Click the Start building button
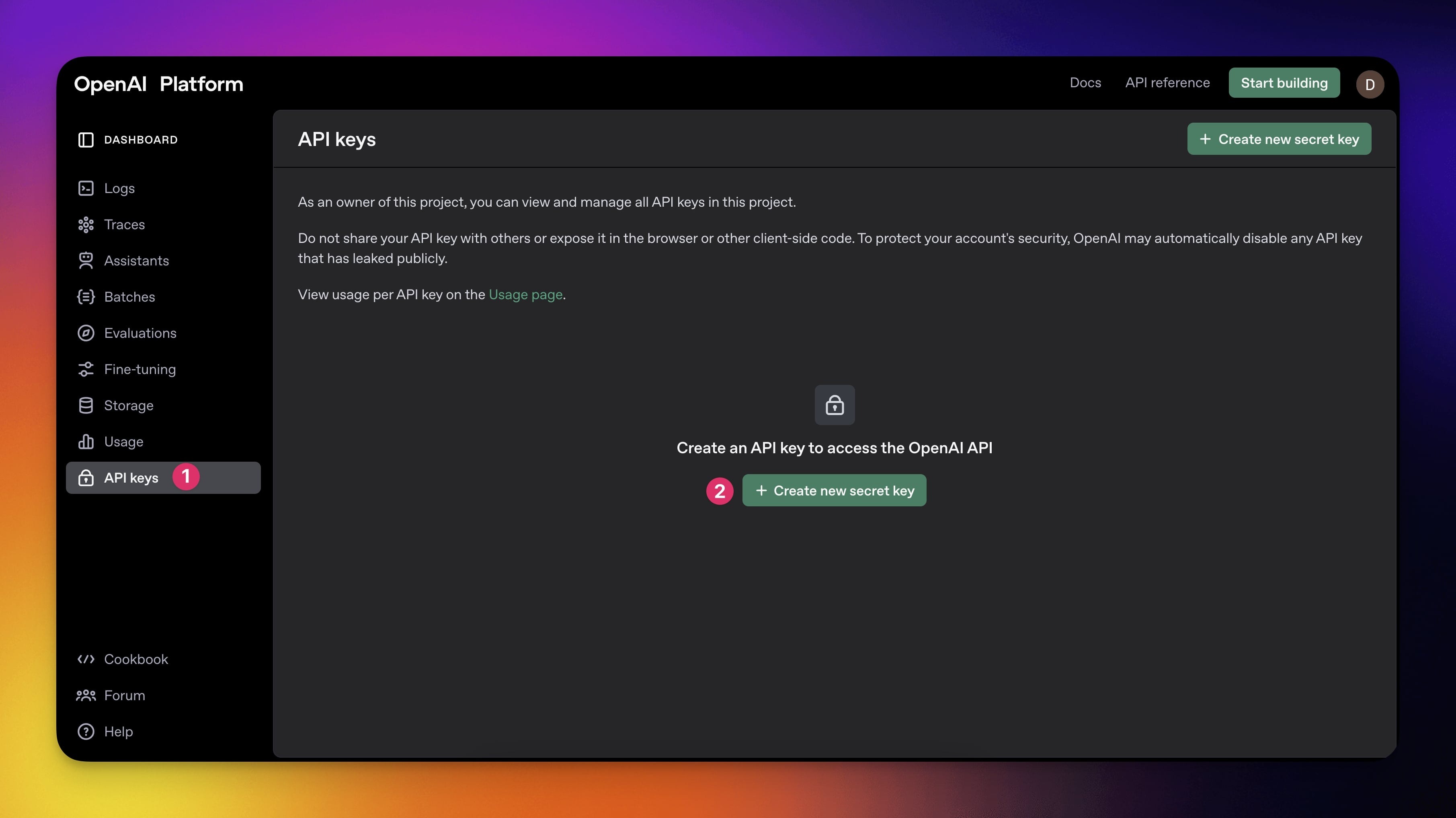This screenshot has width=1456, height=818. (1284, 83)
